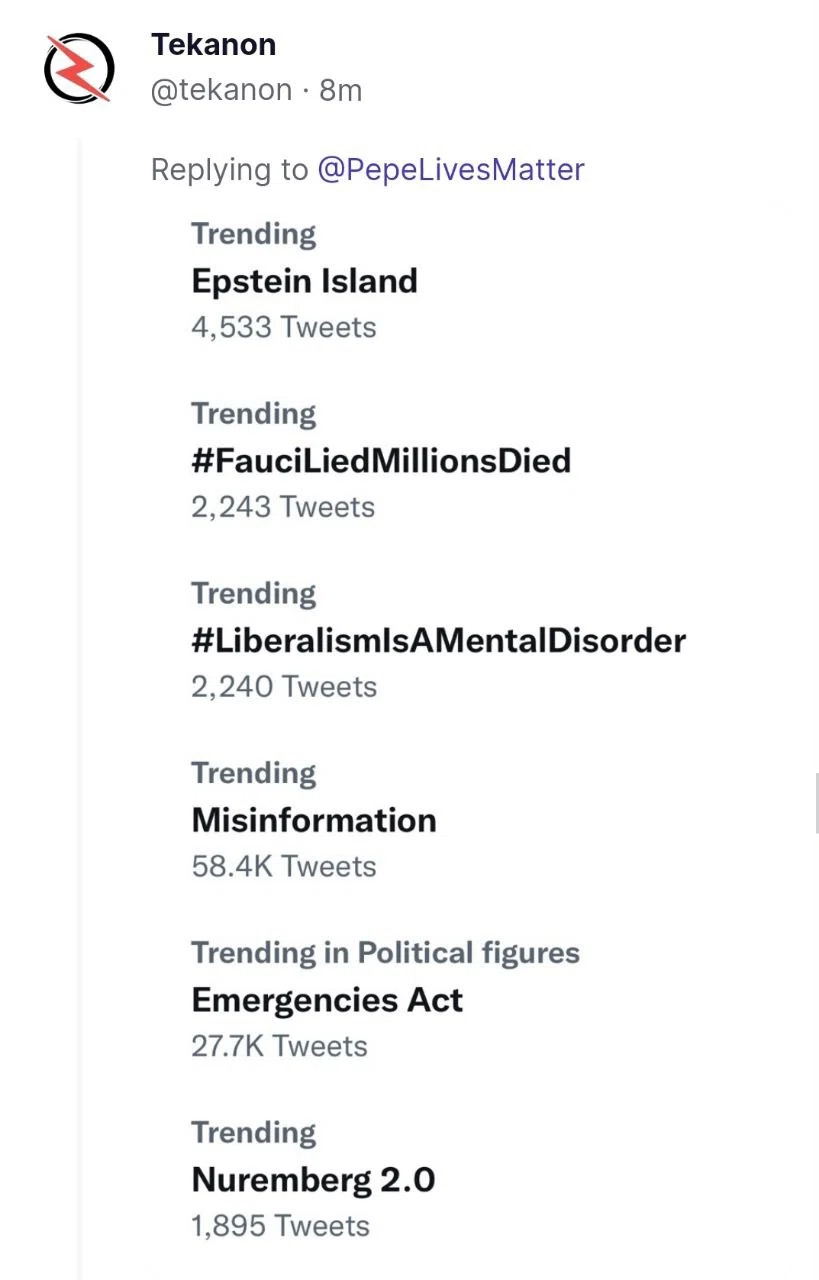Click the Misinformation trending topic
The image size is (819, 1280).
click(x=314, y=820)
